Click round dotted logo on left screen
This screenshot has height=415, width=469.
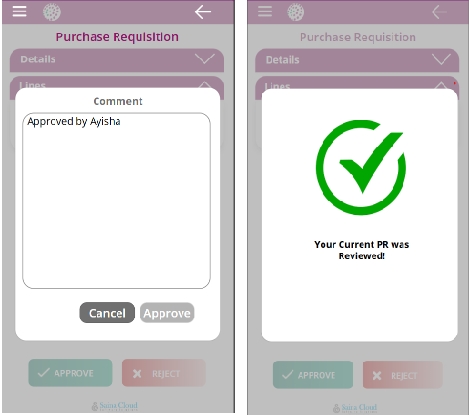pyautogui.click(x=52, y=12)
